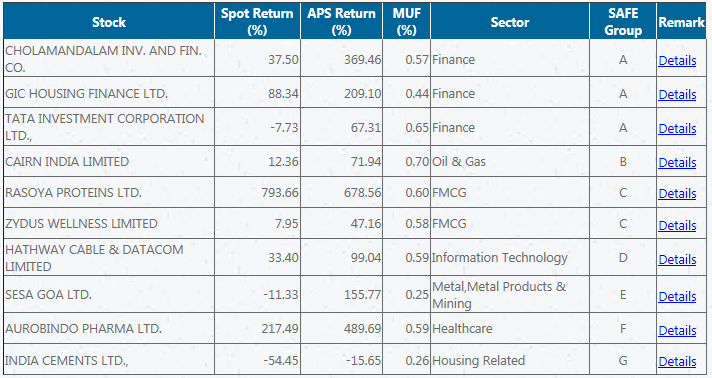Screen dimensions: 712x378
Task: Select the RASOYA PROTEINS LTD. stock name cell
Action: tap(109, 193)
